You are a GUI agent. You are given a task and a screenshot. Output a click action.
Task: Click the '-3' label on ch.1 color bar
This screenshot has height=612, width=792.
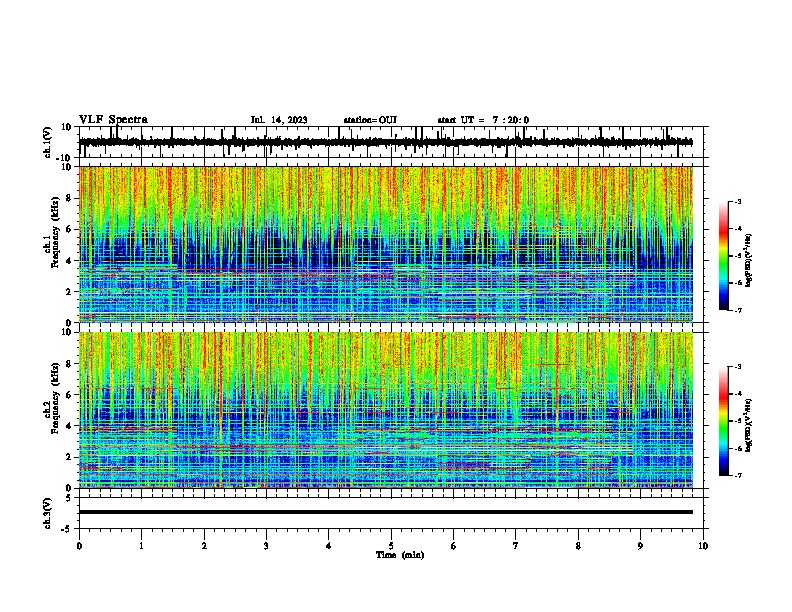tap(737, 201)
